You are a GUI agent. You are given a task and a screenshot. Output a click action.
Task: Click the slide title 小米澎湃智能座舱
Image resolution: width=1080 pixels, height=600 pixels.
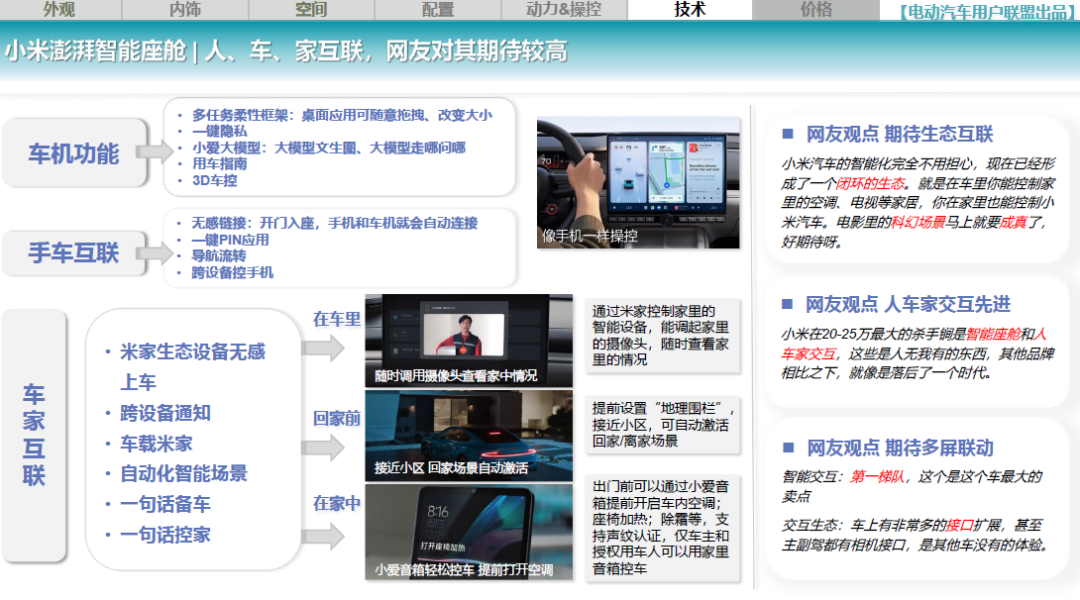[x=96, y=51]
